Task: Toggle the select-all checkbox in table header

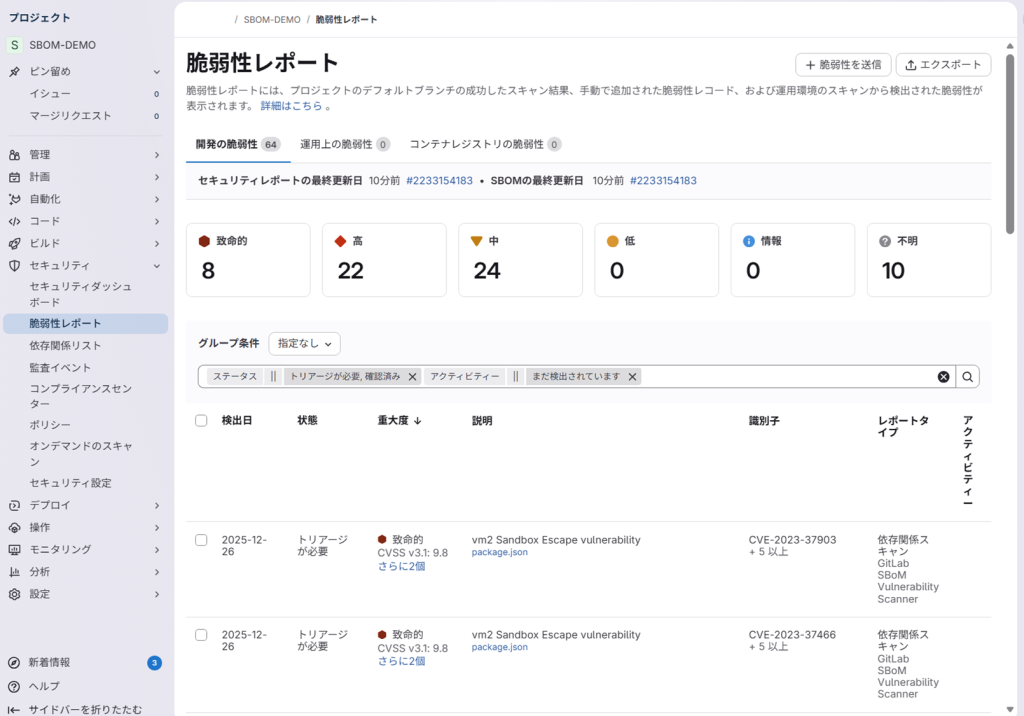Action: click(201, 421)
